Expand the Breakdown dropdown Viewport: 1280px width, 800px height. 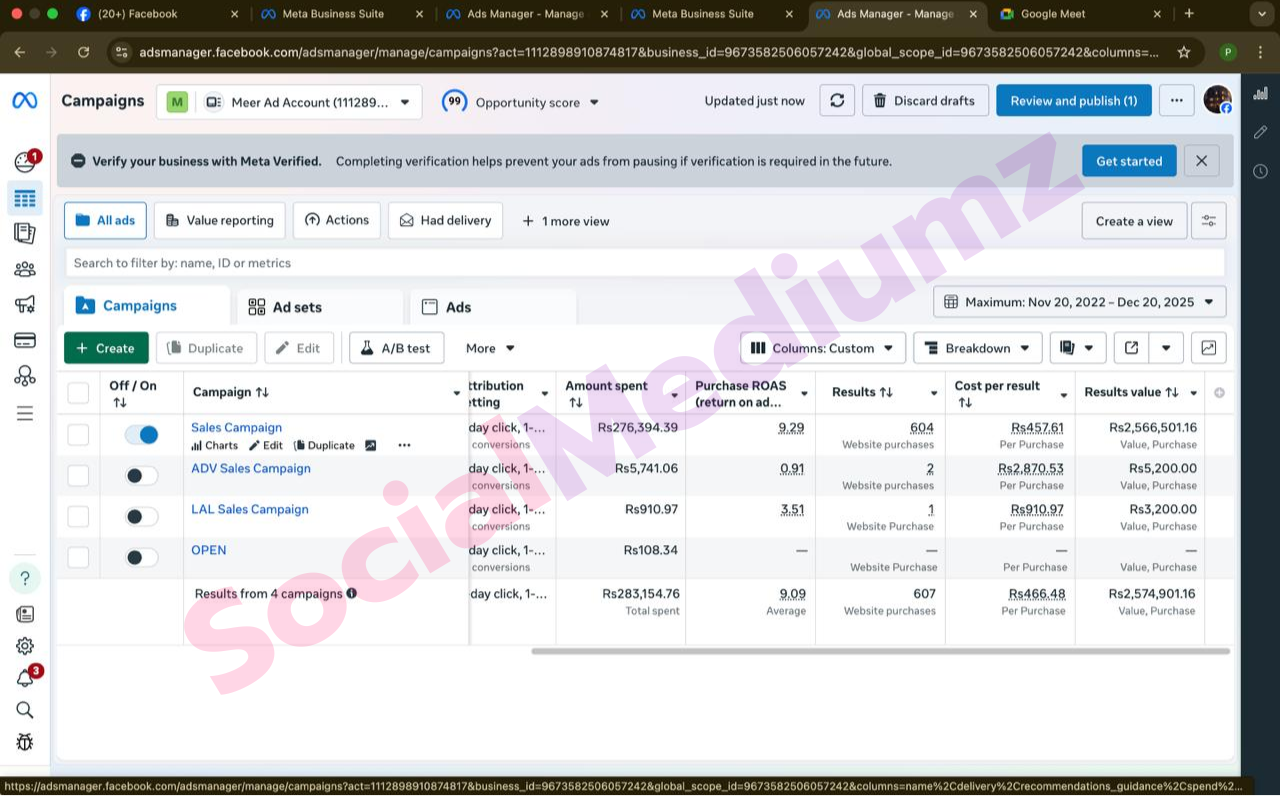(977, 348)
